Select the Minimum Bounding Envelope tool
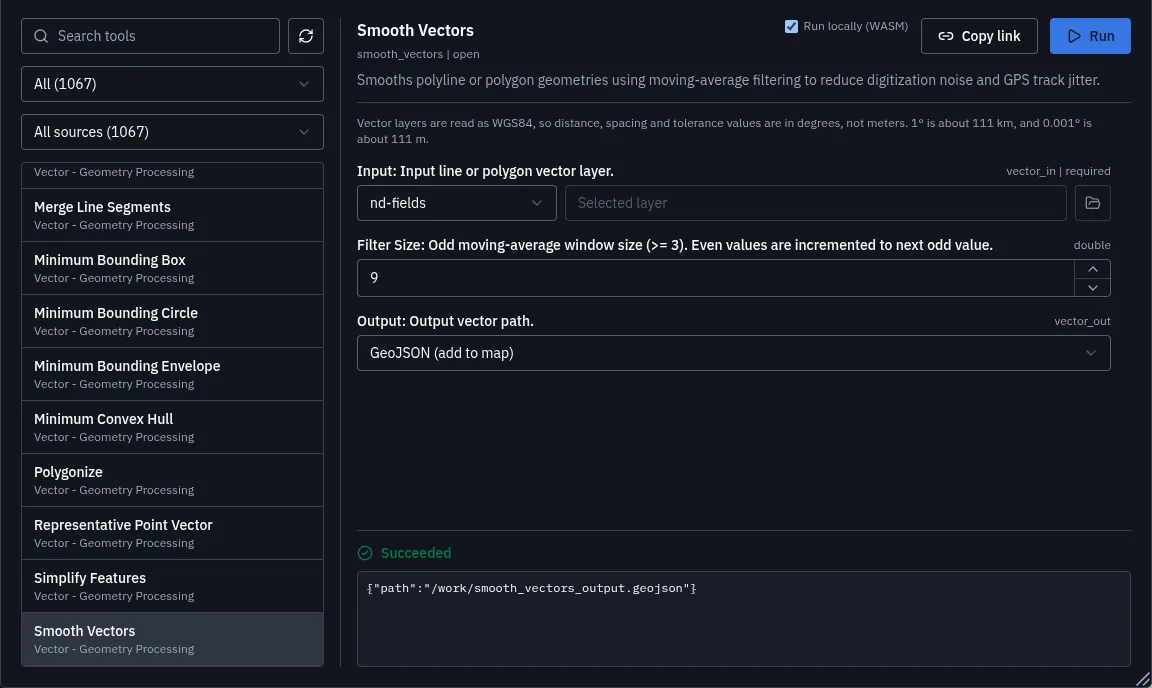 click(173, 374)
